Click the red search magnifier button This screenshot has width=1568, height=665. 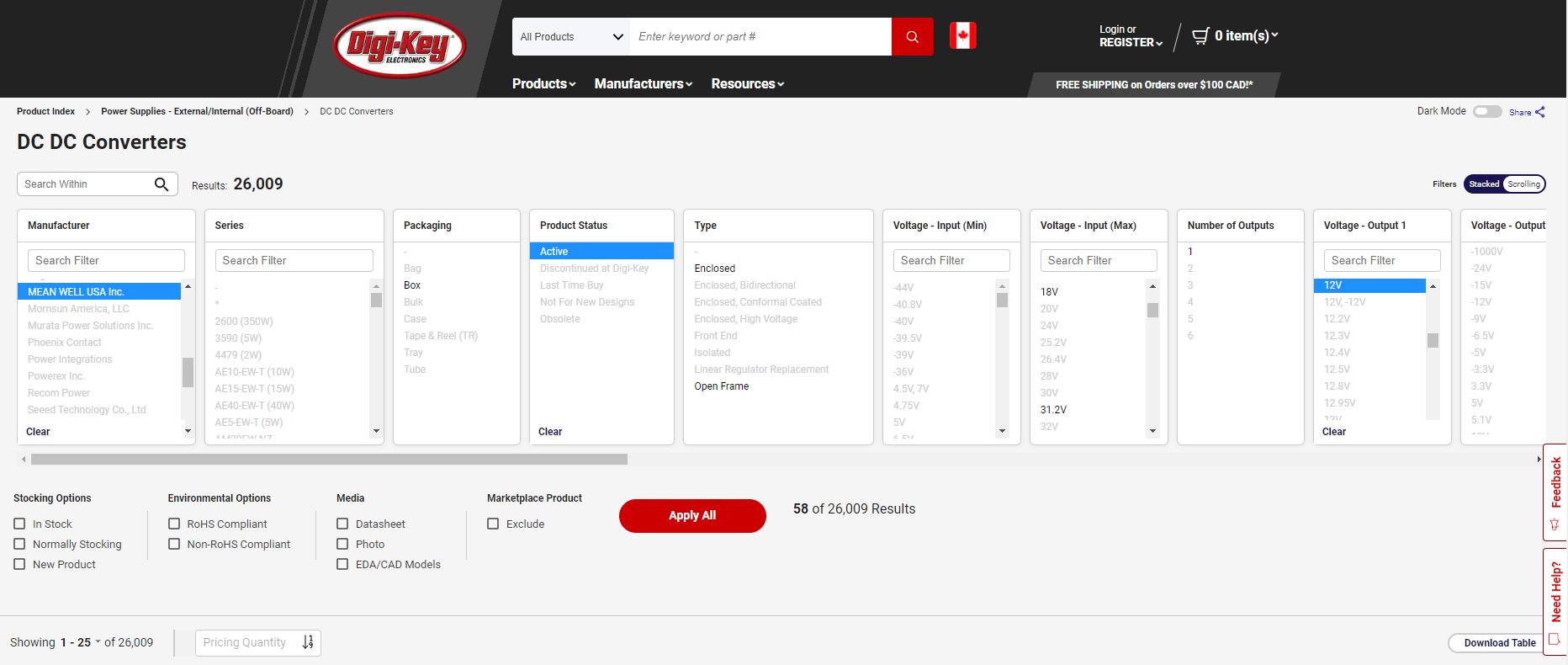pyautogui.click(x=912, y=37)
